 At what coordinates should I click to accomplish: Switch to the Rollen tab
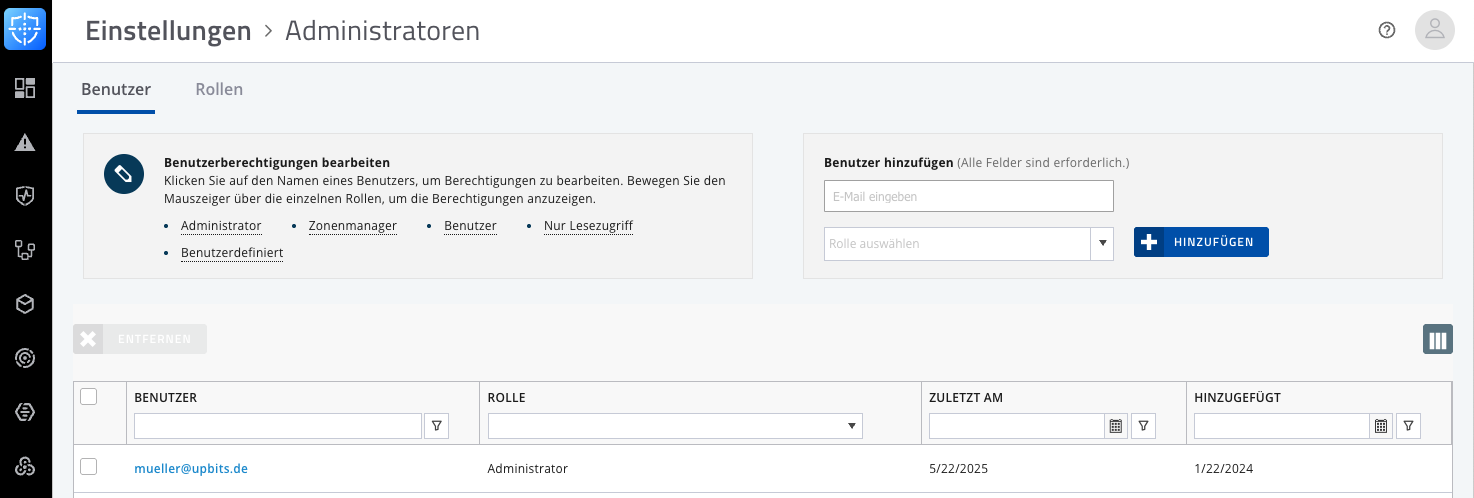pos(219,89)
